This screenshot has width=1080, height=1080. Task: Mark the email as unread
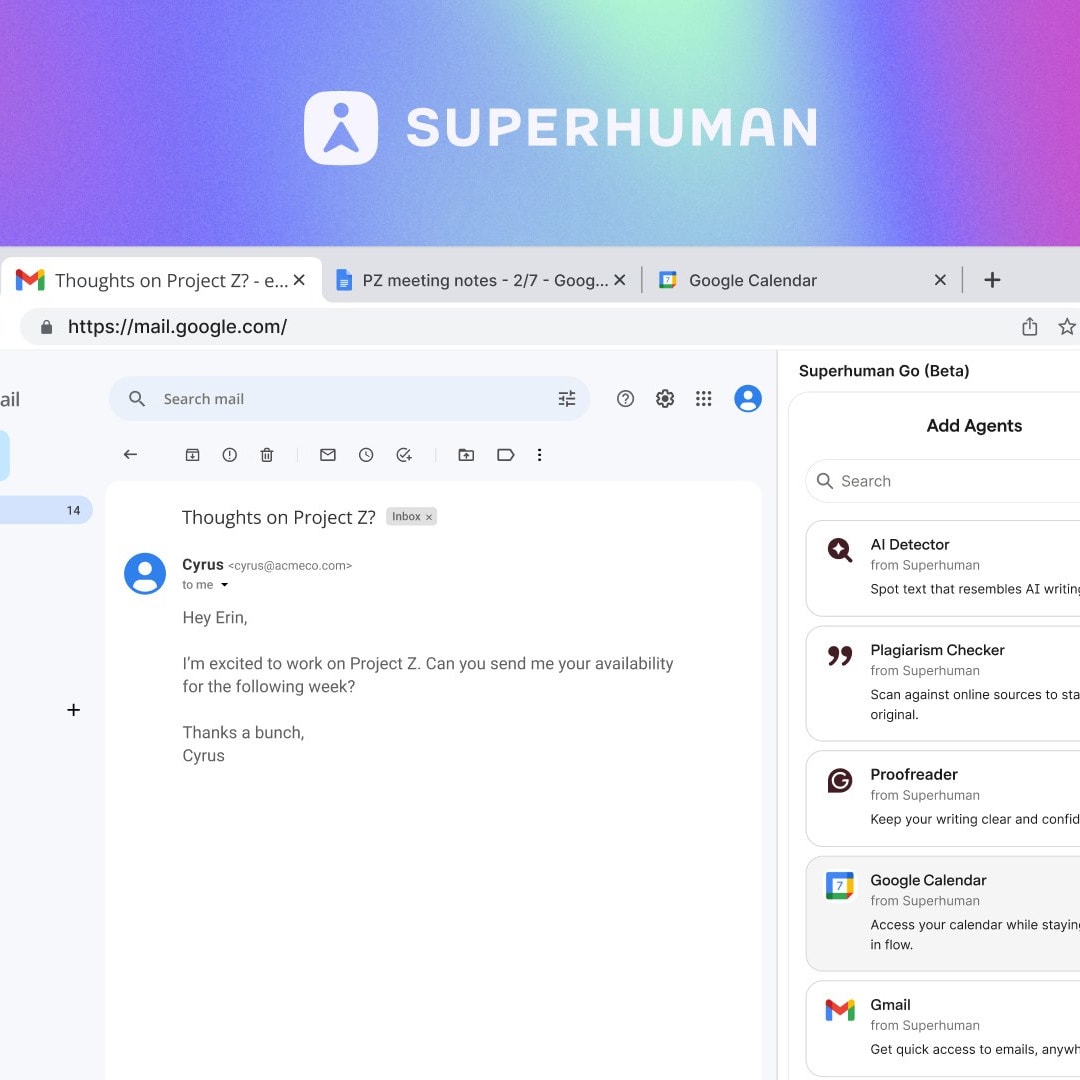click(327, 454)
